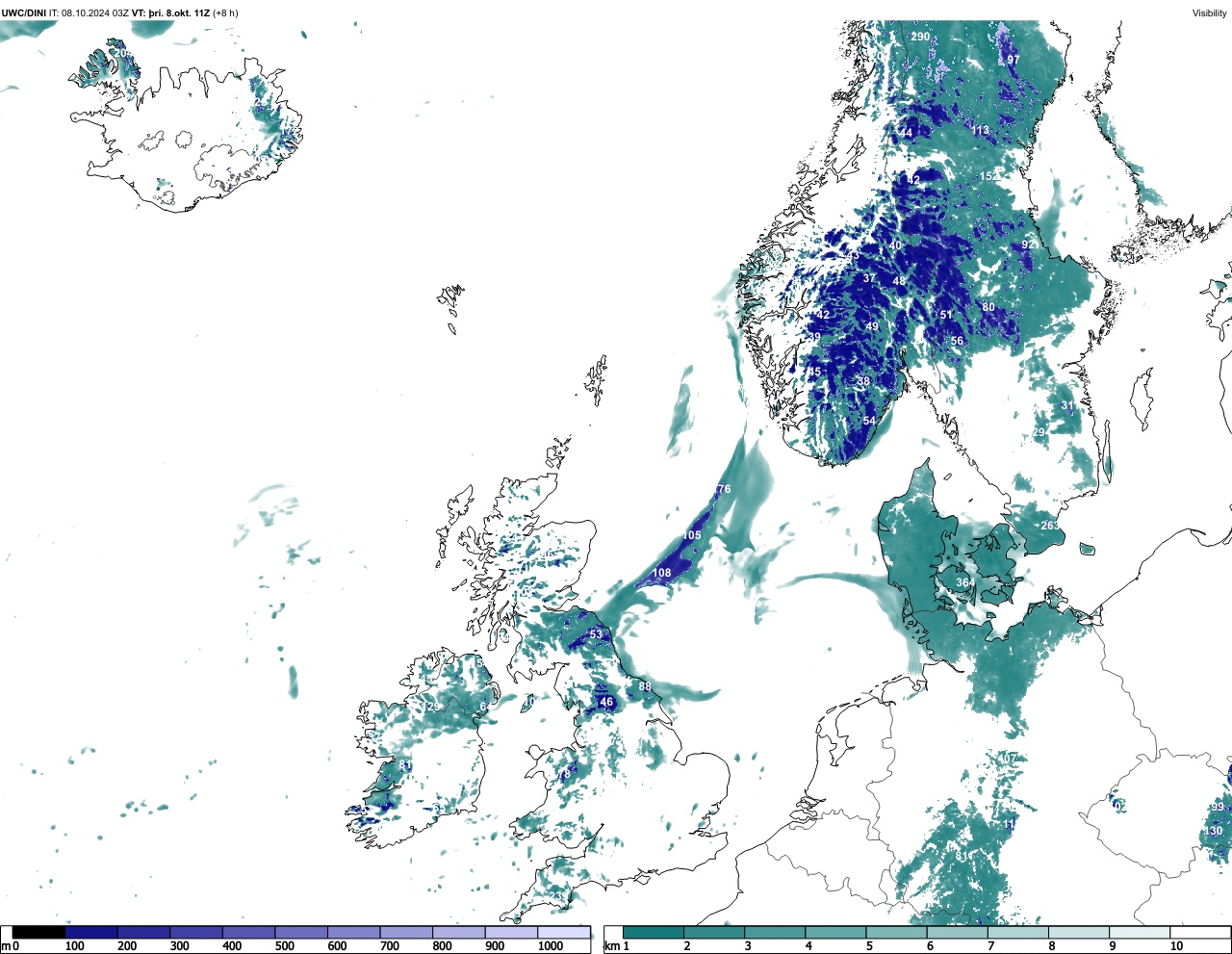Click value '263' in southern Sweden
This screenshot has width=1232, height=954.
(x=1050, y=526)
